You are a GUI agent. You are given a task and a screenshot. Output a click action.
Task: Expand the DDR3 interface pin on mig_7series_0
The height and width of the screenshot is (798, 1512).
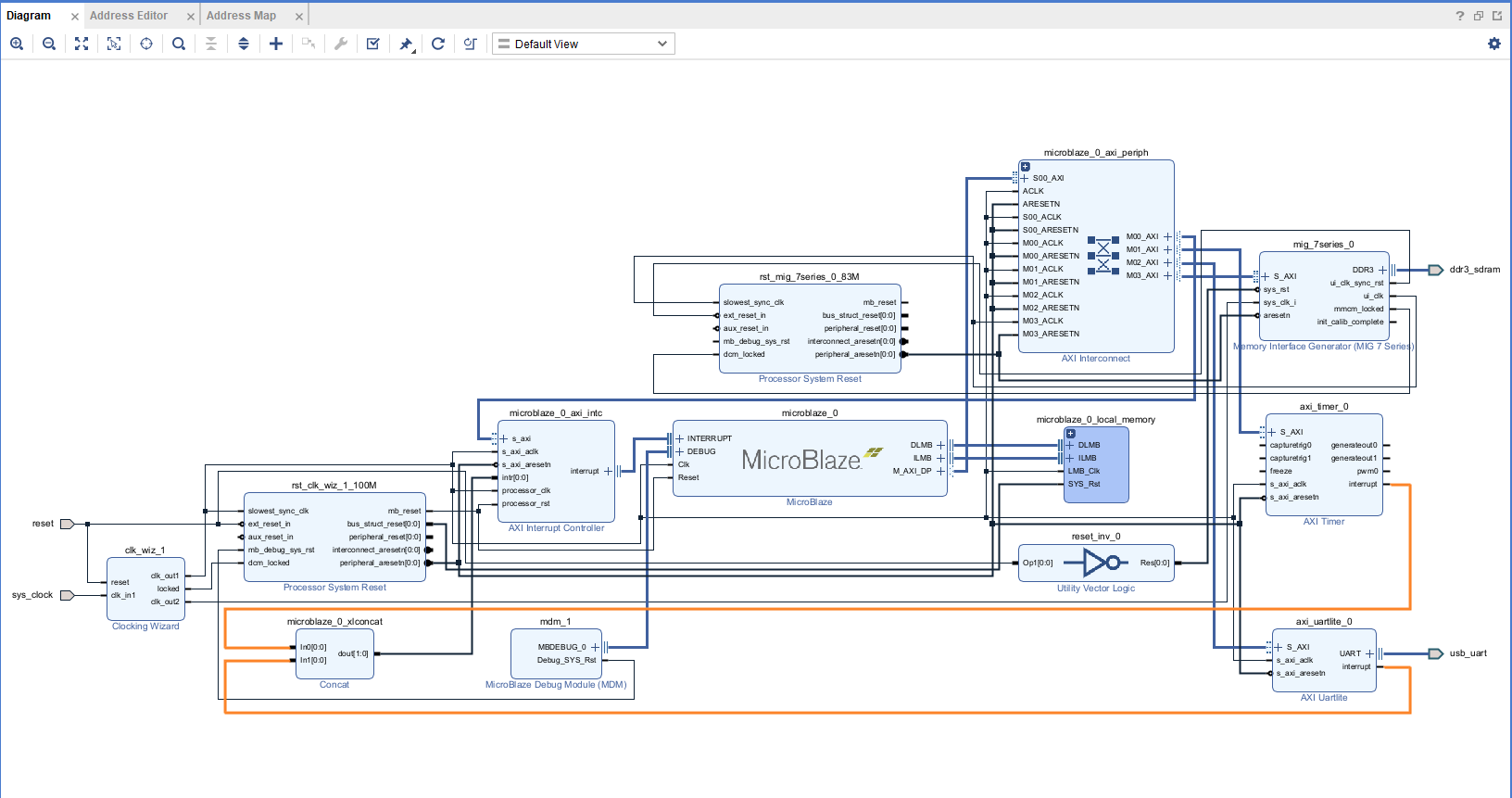tap(1382, 270)
